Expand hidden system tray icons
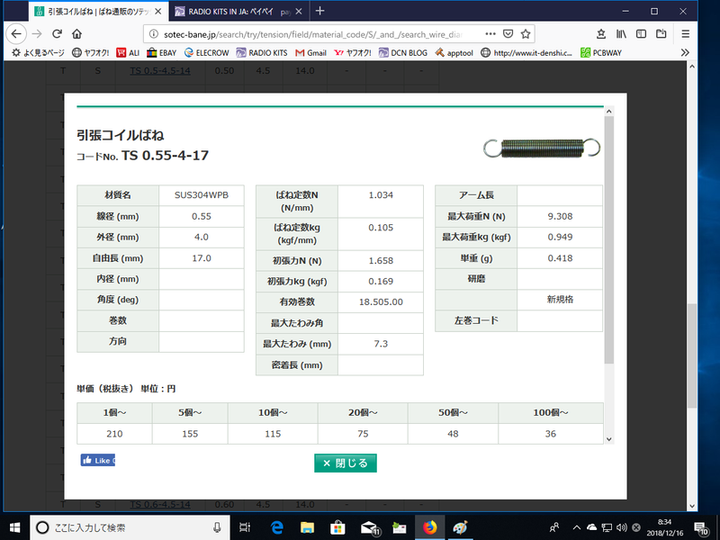The width and height of the screenshot is (720, 540). point(574,527)
